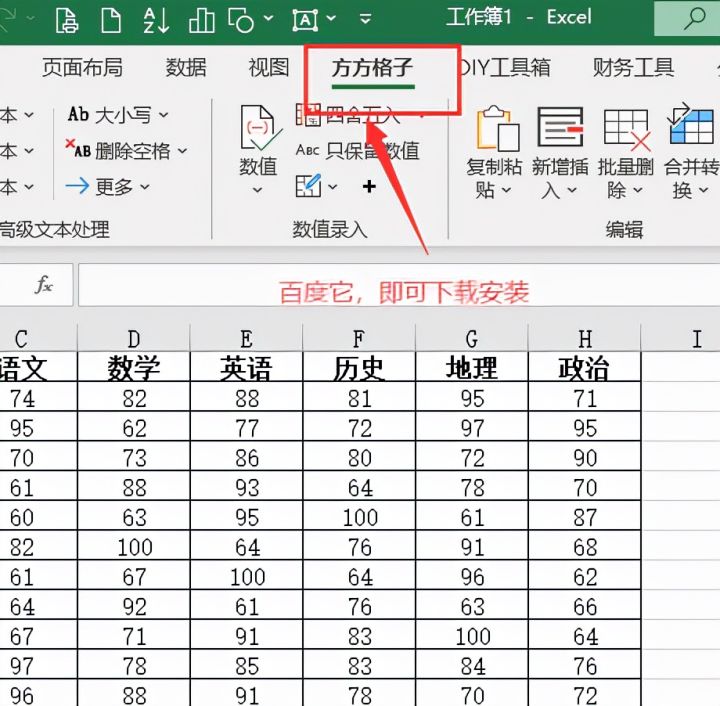The width and height of the screenshot is (720, 706).
Task: Click the 87 cell in the 政治 column
Action: pos(585,517)
